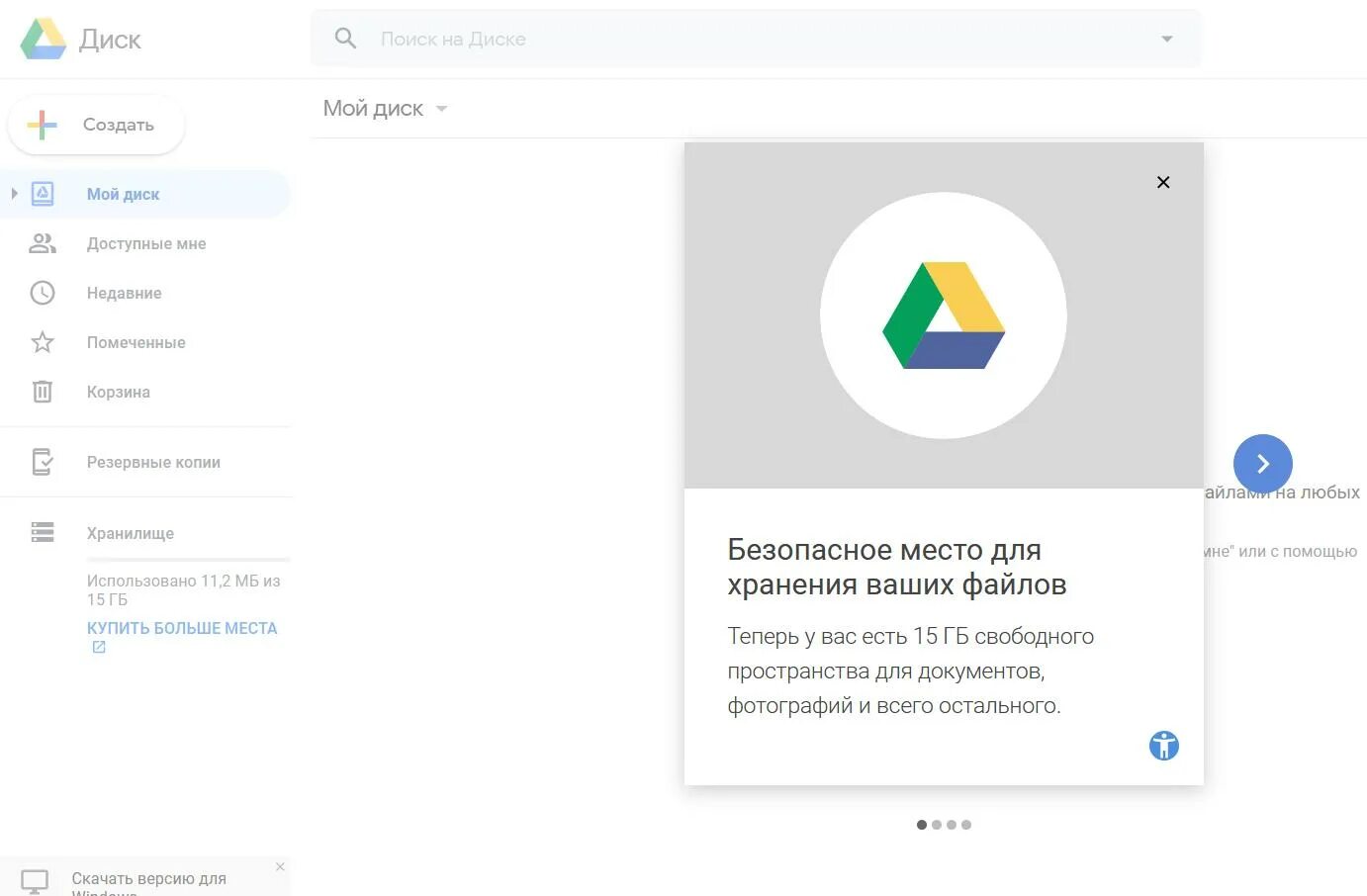Expand the "Мой диск" tree arrow in sidebar
Screen dimensions: 1367x896
[14, 194]
